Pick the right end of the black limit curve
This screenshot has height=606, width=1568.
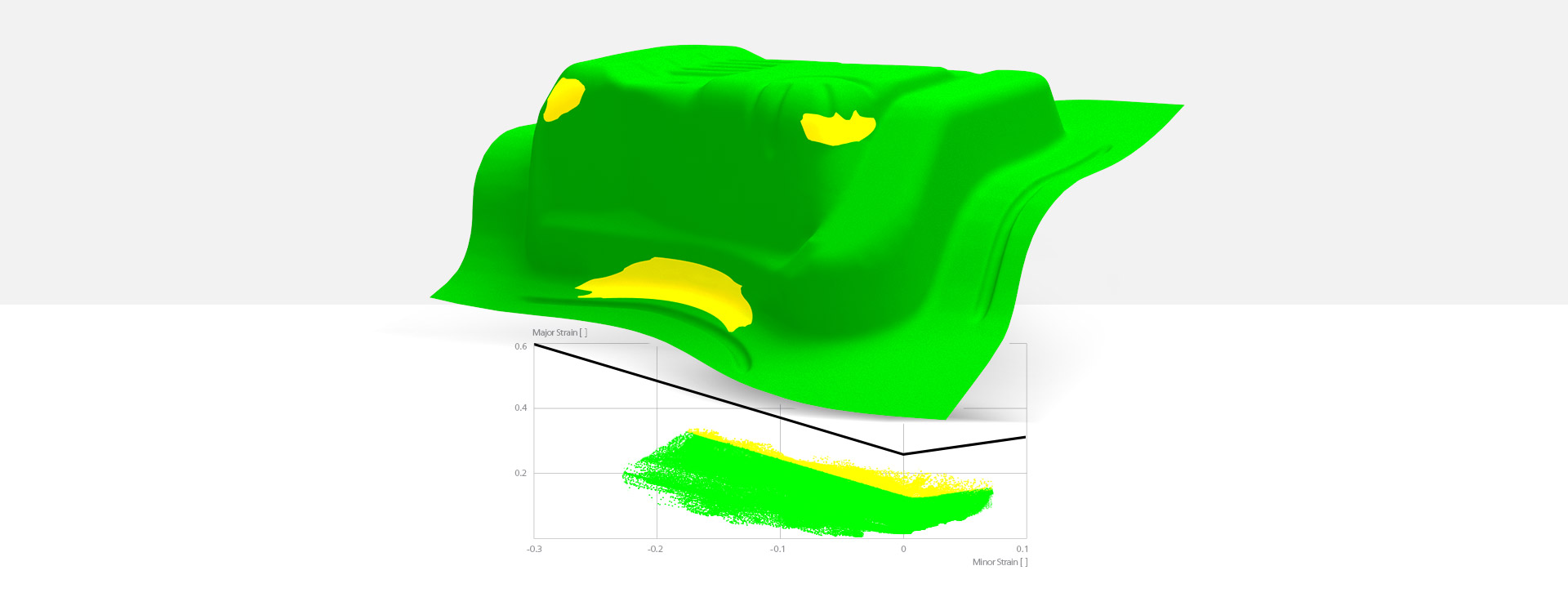1024,438
